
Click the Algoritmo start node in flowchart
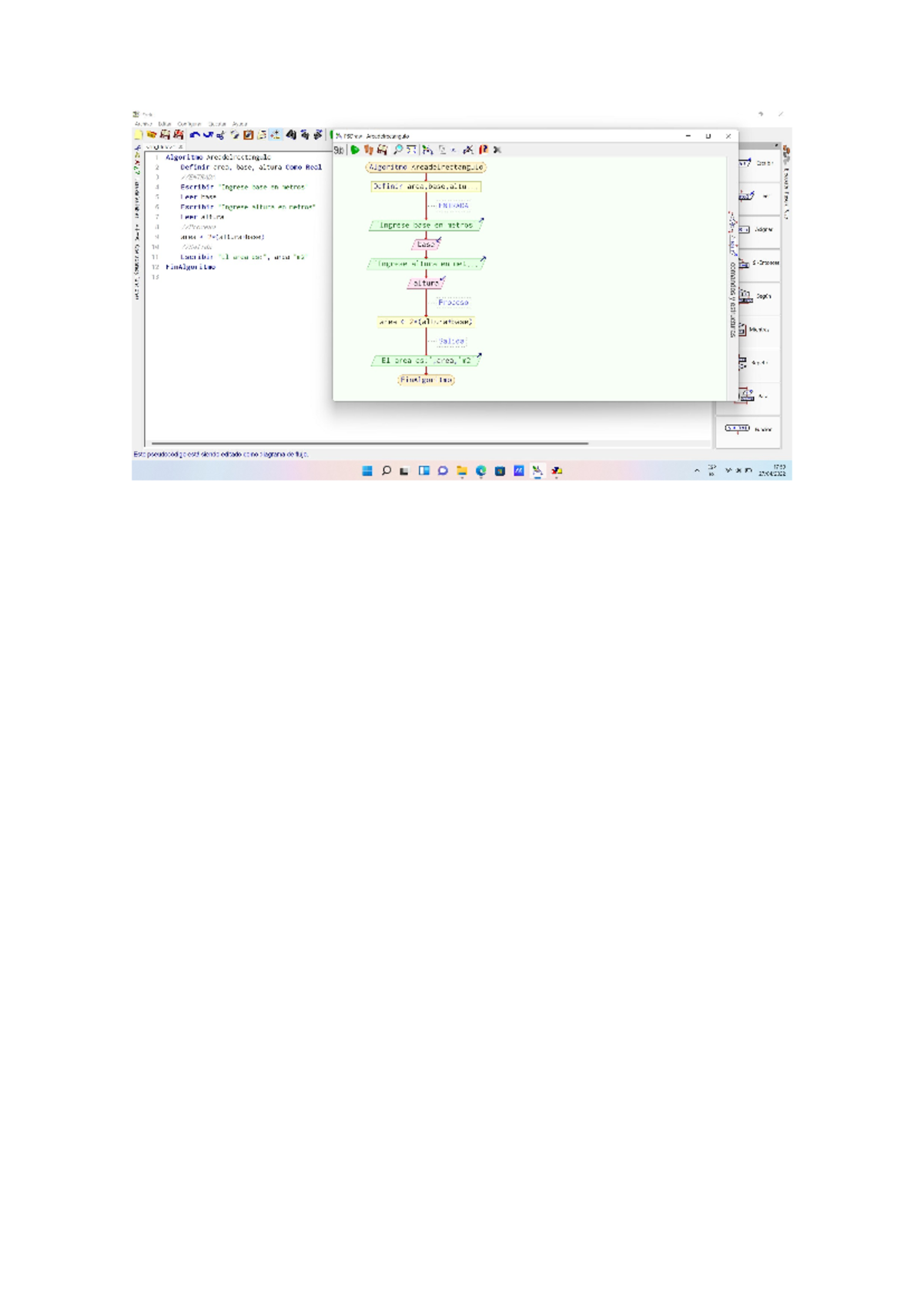[426, 167]
